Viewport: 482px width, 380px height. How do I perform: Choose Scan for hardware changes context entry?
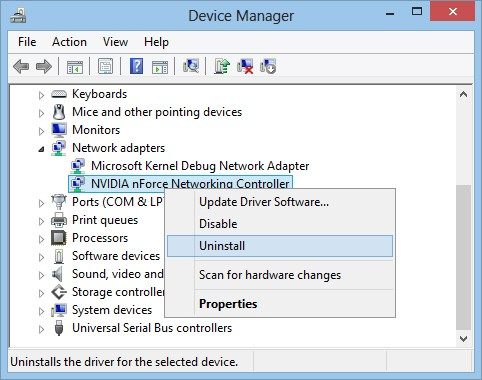tap(280, 275)
